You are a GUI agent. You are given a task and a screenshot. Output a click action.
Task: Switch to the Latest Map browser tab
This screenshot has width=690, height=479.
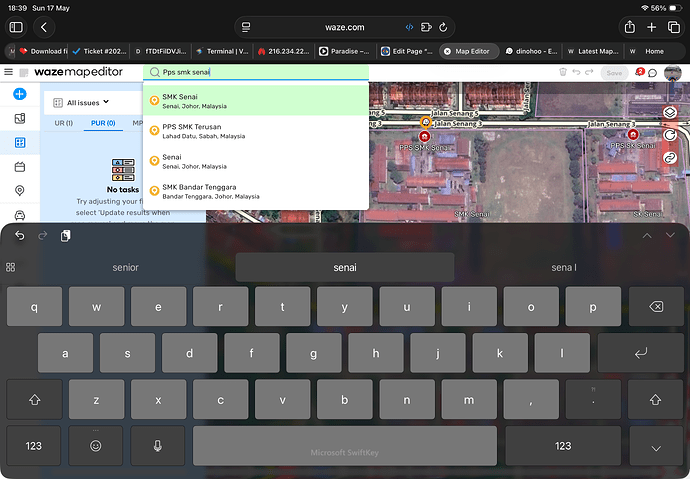tap(593, 51)
